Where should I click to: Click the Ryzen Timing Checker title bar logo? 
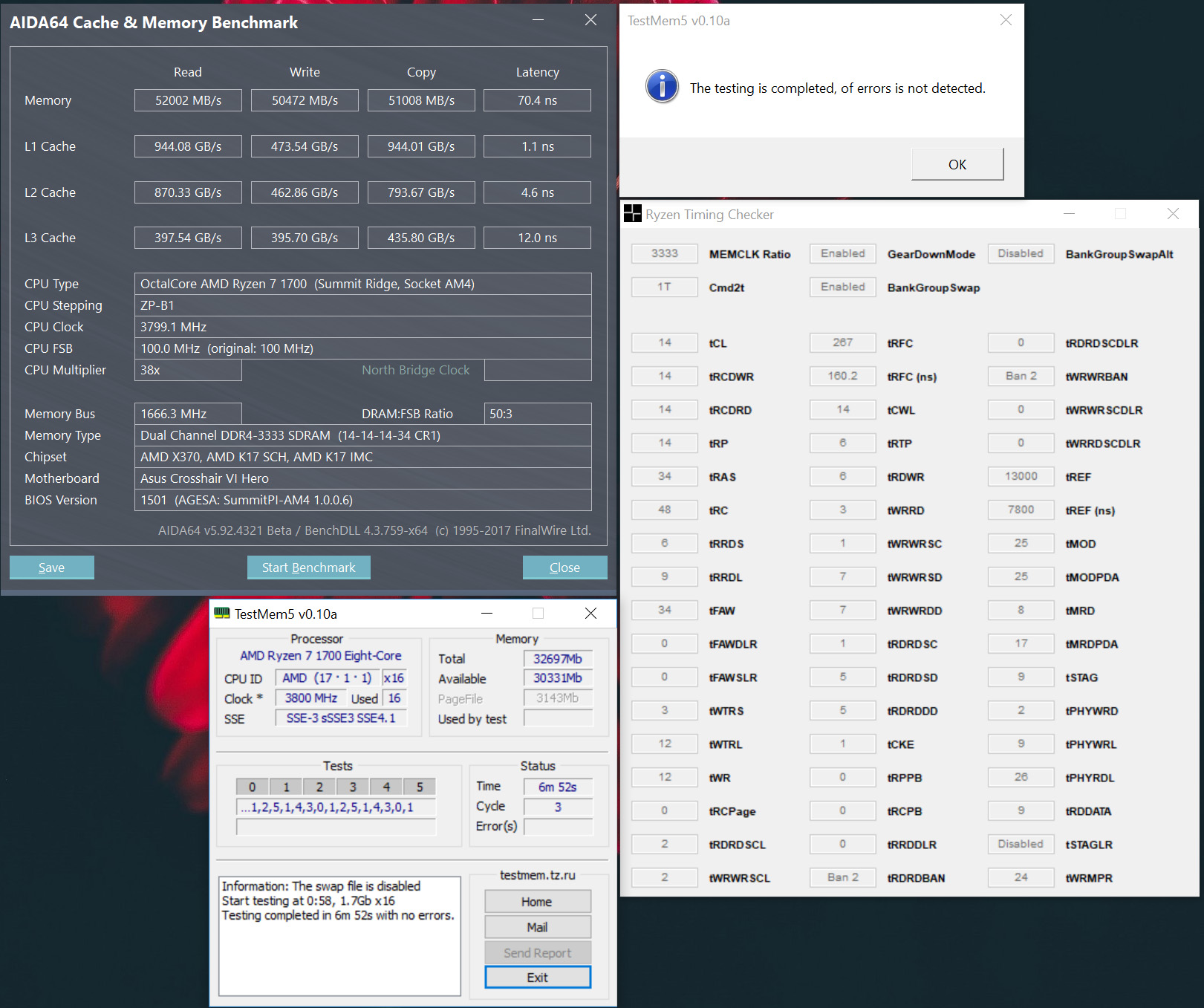pos(633,214)
